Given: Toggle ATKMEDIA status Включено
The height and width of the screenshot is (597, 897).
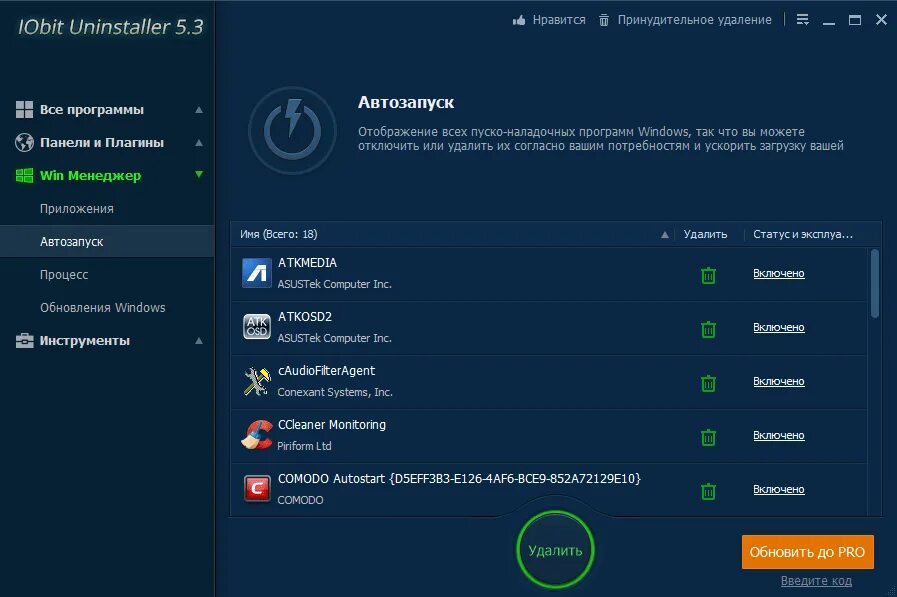Looking at the screenshot, I should pos(779,273).
